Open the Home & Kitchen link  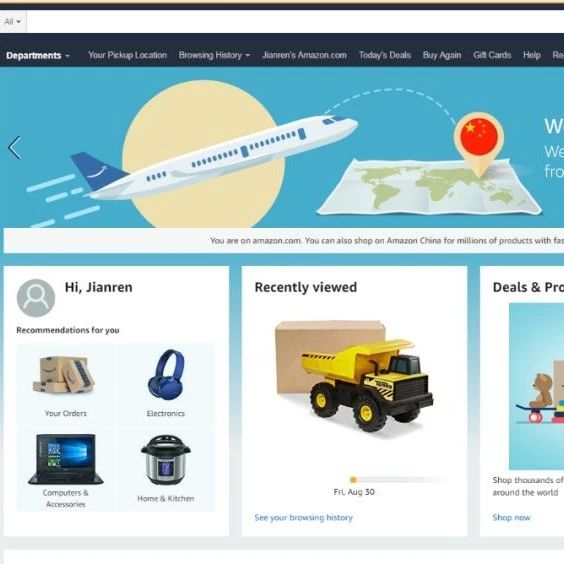(165, 499)
